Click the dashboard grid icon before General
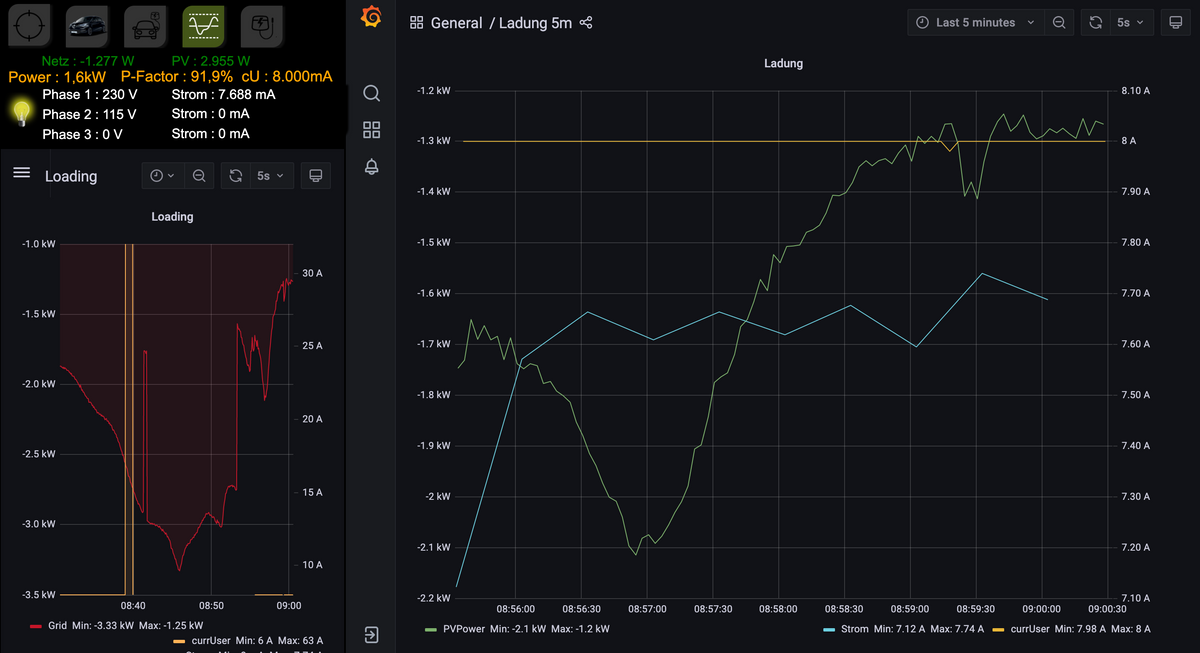This screenshot has height=653, width=1200. [417, 22]
